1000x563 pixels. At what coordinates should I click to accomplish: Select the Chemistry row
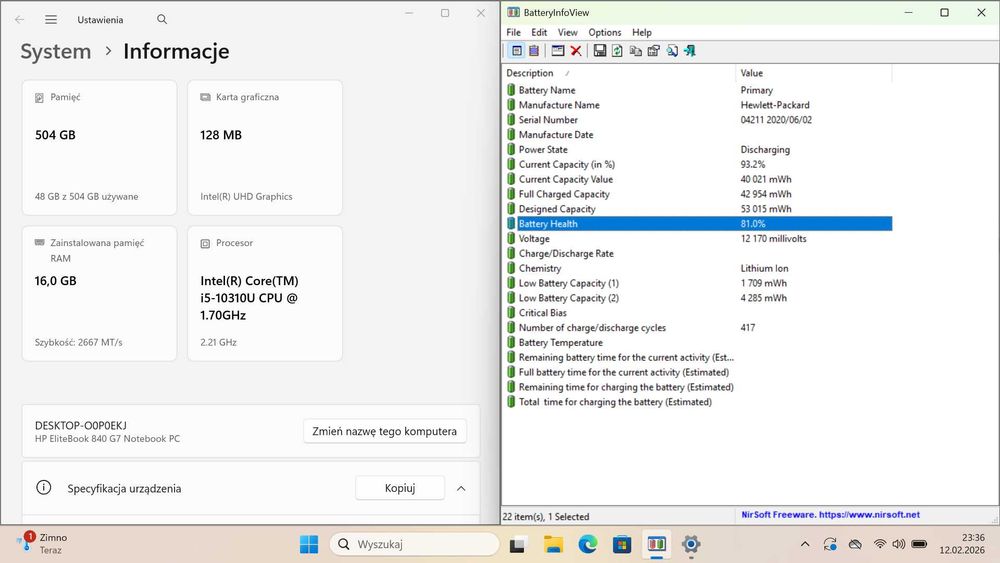(x=699, y=268)
